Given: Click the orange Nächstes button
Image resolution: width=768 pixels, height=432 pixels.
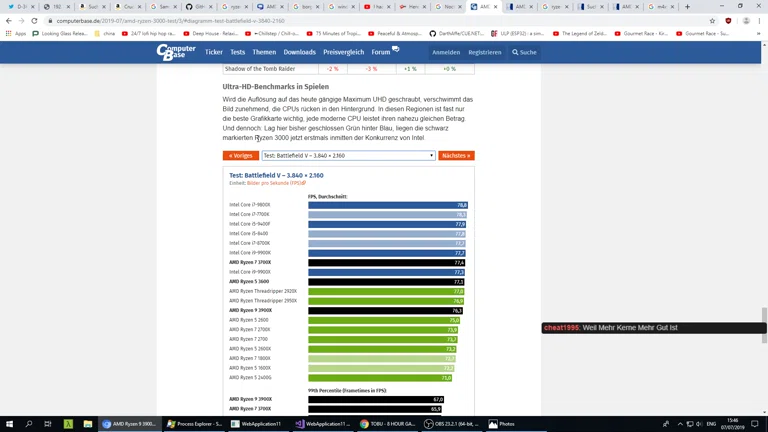Looking at the screenshot, I should [x=456, y=156].
